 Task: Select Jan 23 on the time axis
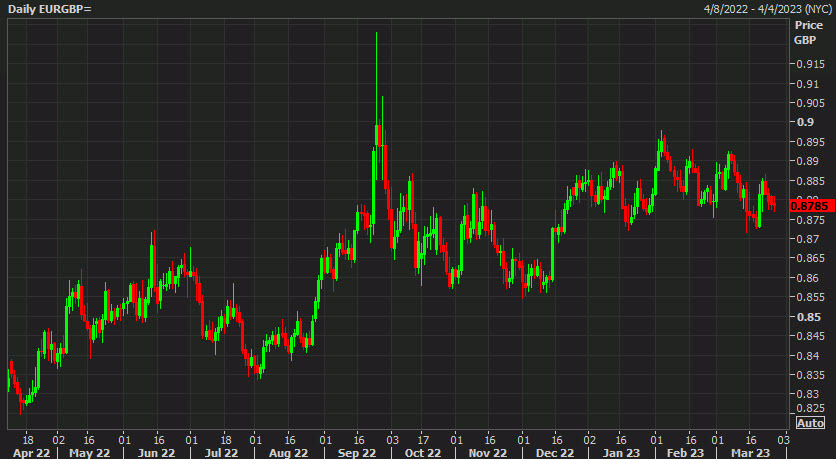pos(620,451)
